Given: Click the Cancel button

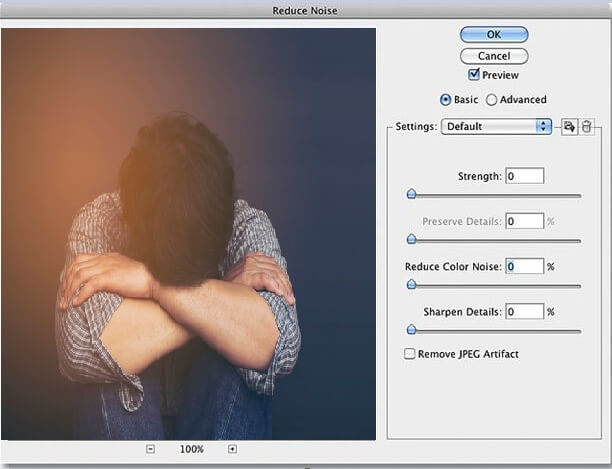Looking at the screenshot, I should point(494,56).
